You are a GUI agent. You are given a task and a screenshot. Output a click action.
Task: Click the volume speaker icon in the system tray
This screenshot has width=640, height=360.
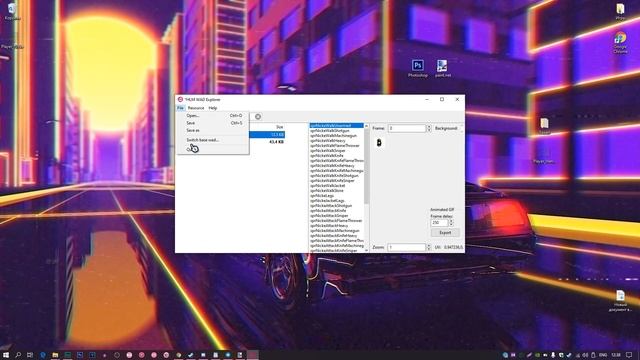pos(585,355)
